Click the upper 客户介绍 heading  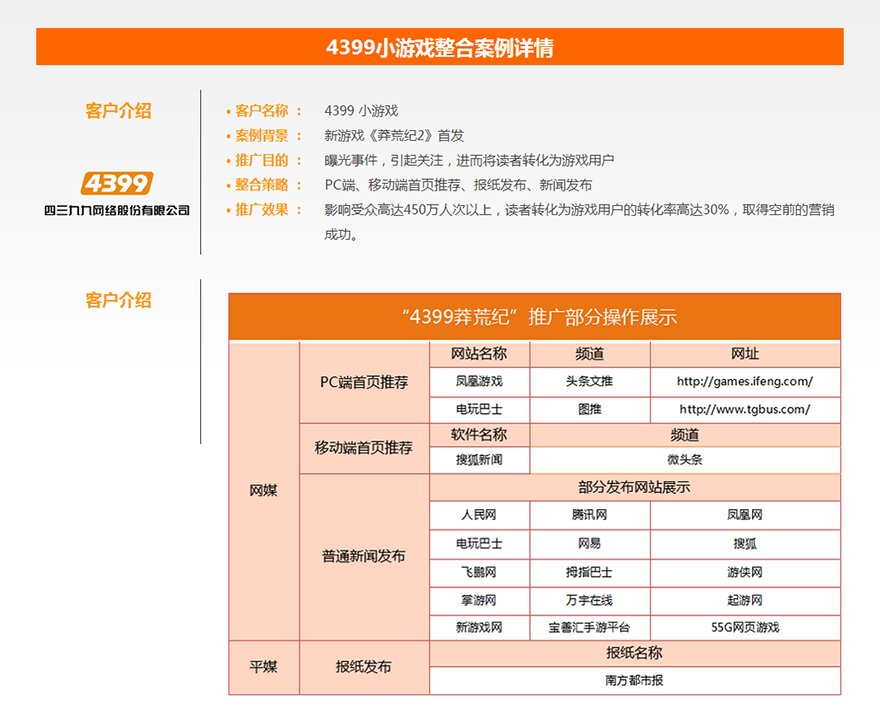point(118,111)
